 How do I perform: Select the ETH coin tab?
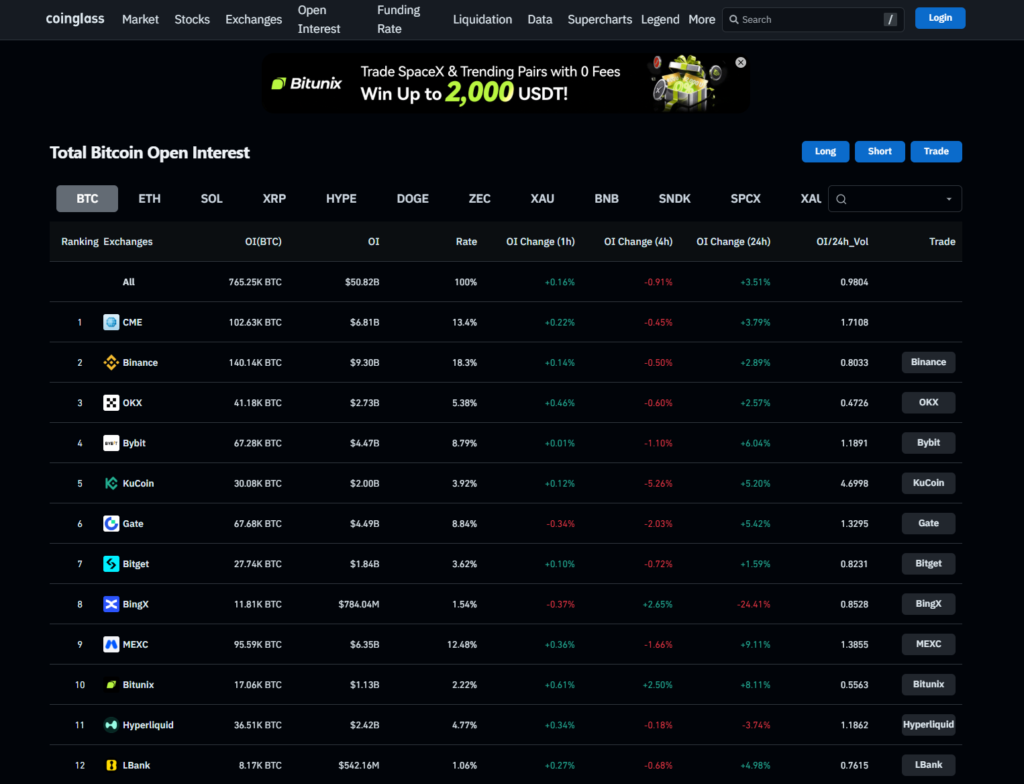tap(150, 199)
